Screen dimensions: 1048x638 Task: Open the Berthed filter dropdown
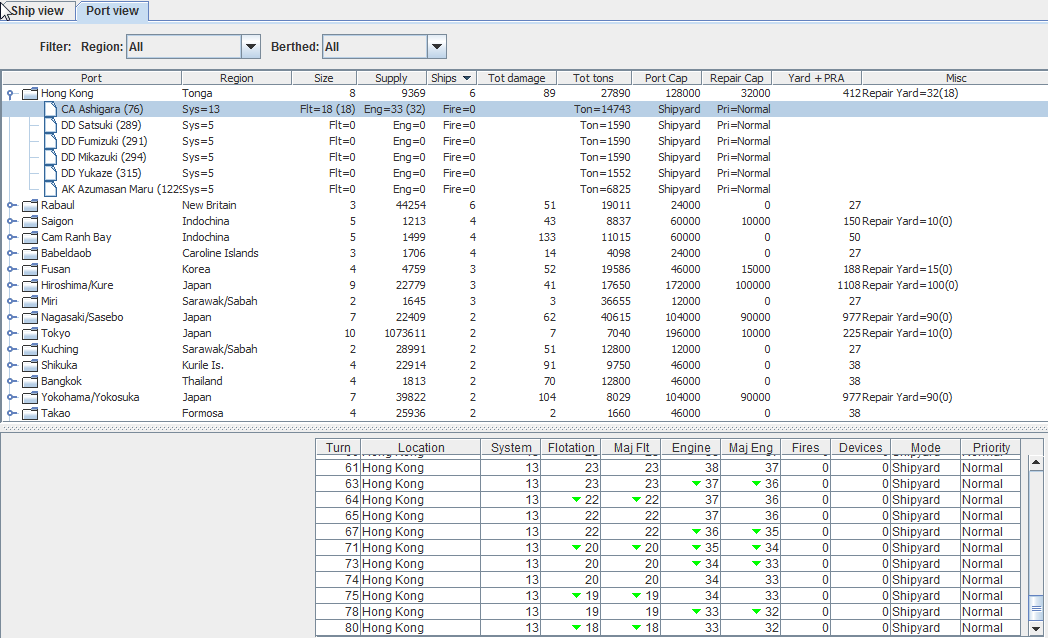tap(436, 47)
